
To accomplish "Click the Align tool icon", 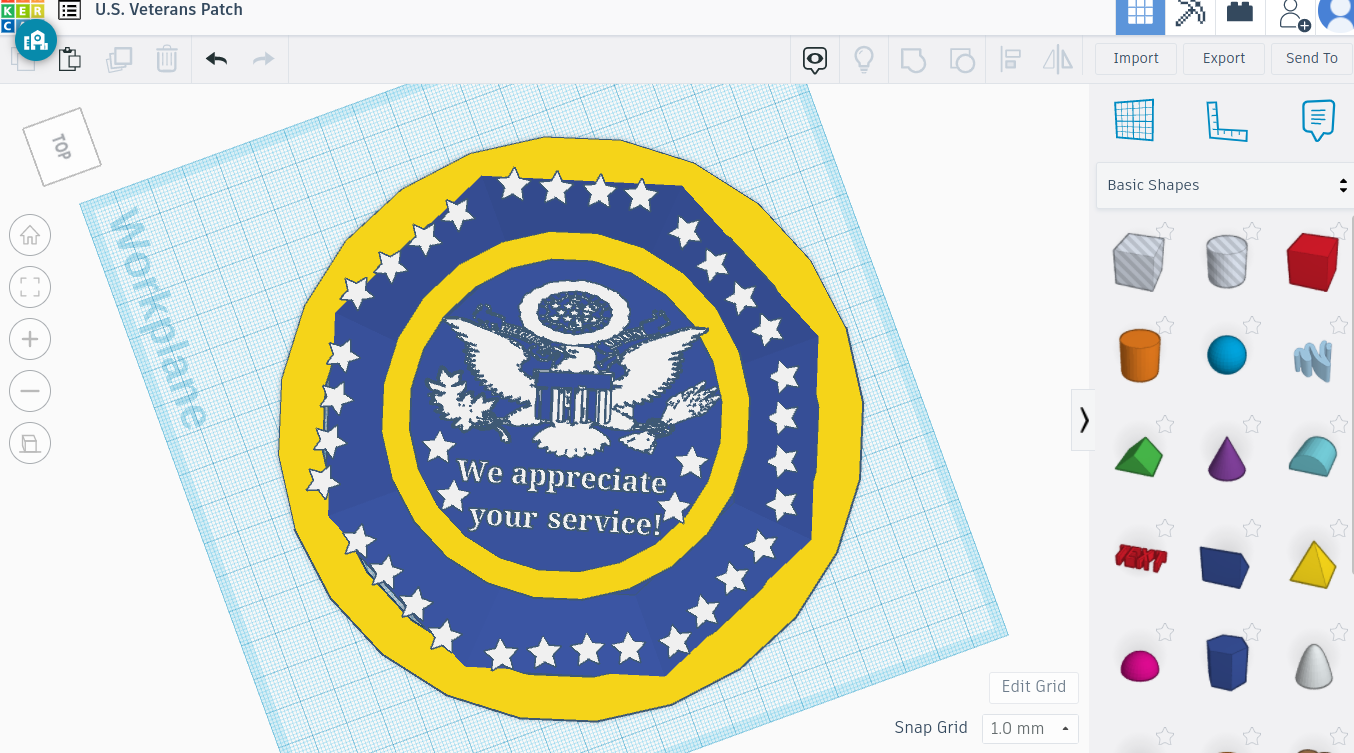I will 1010,59.
